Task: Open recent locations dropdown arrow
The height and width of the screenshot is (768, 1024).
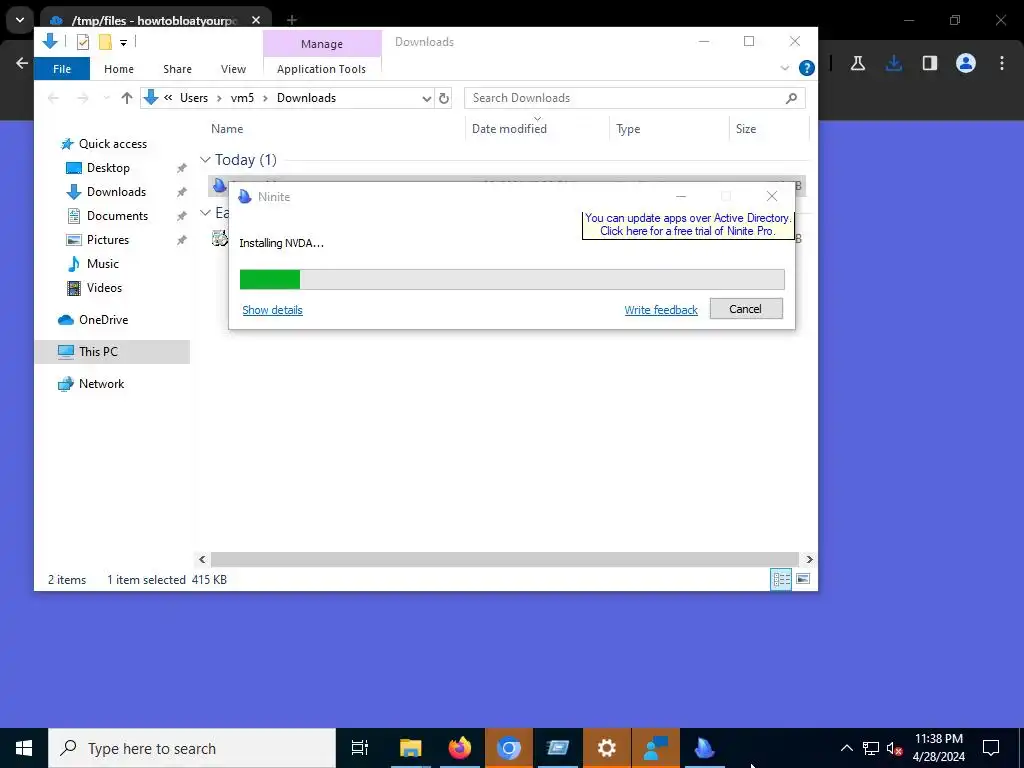Action: click(x=106, y=98)
